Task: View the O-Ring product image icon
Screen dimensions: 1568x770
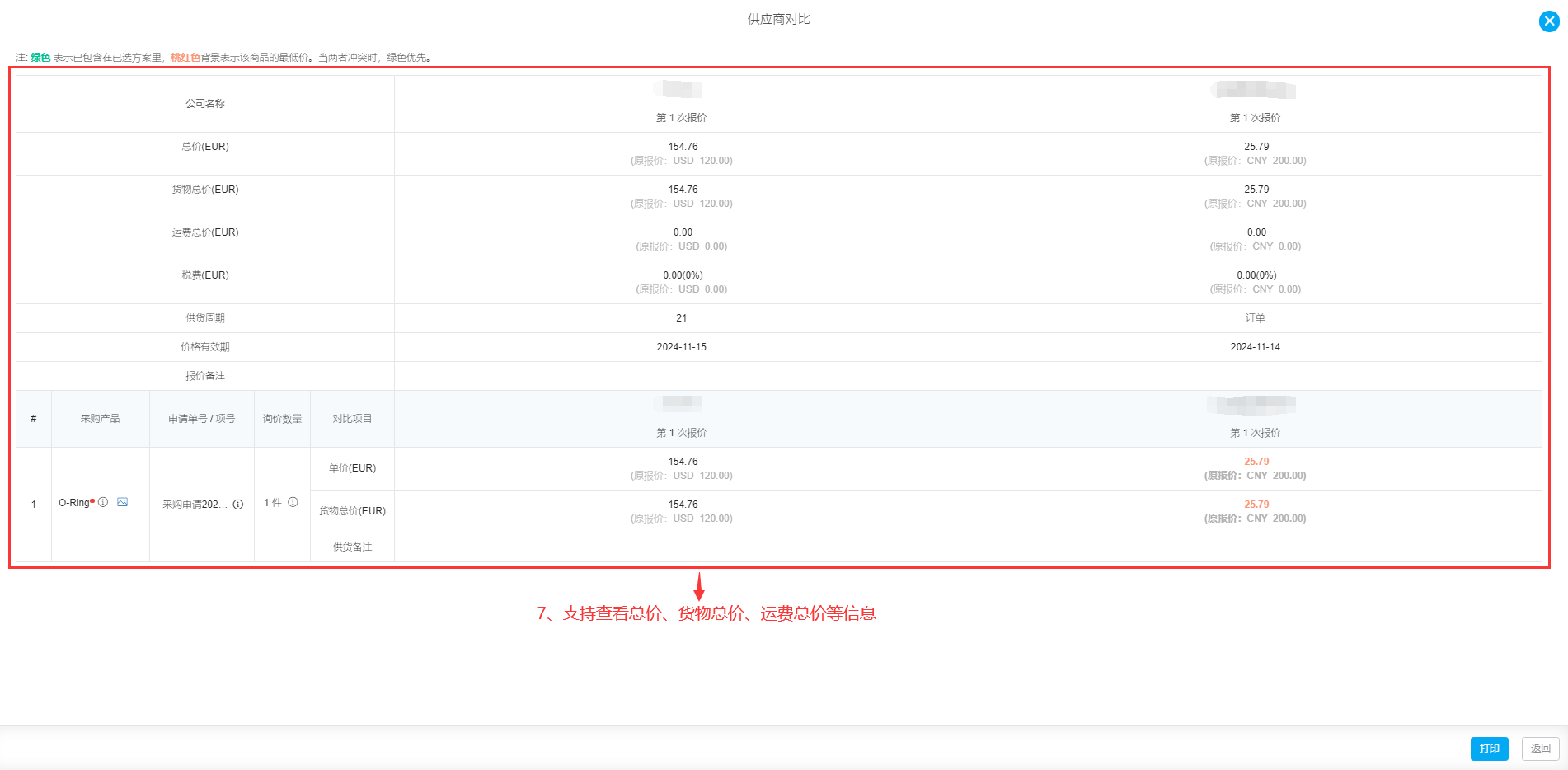Action: pos(122,502)
